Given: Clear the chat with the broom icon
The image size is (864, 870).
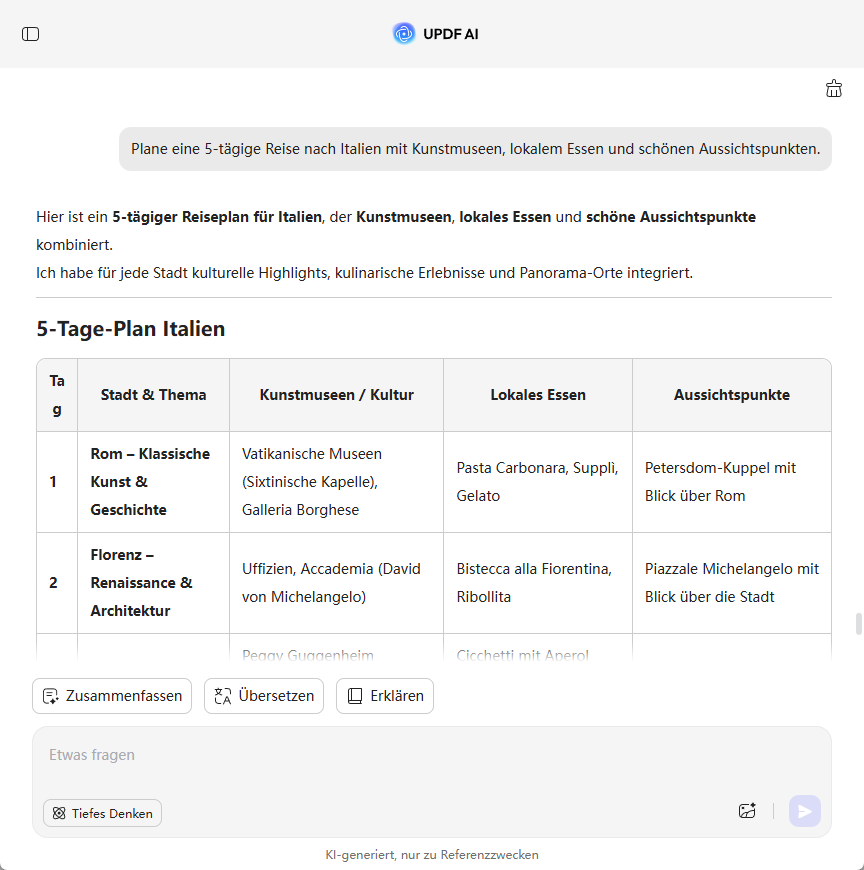Looking at the screenshot, I should (834, 89).
